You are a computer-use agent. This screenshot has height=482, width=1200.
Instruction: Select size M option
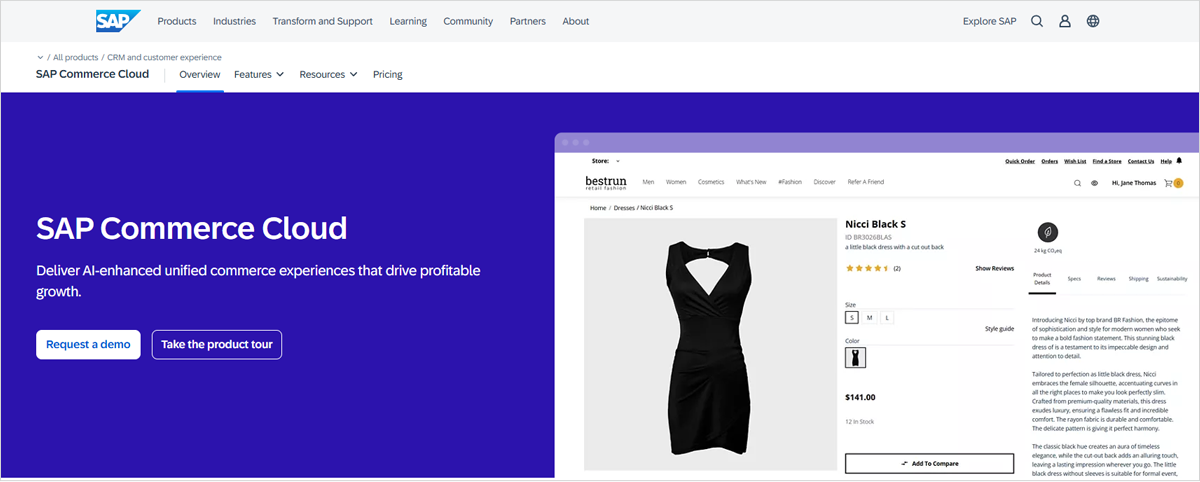[x=870, y=317]
